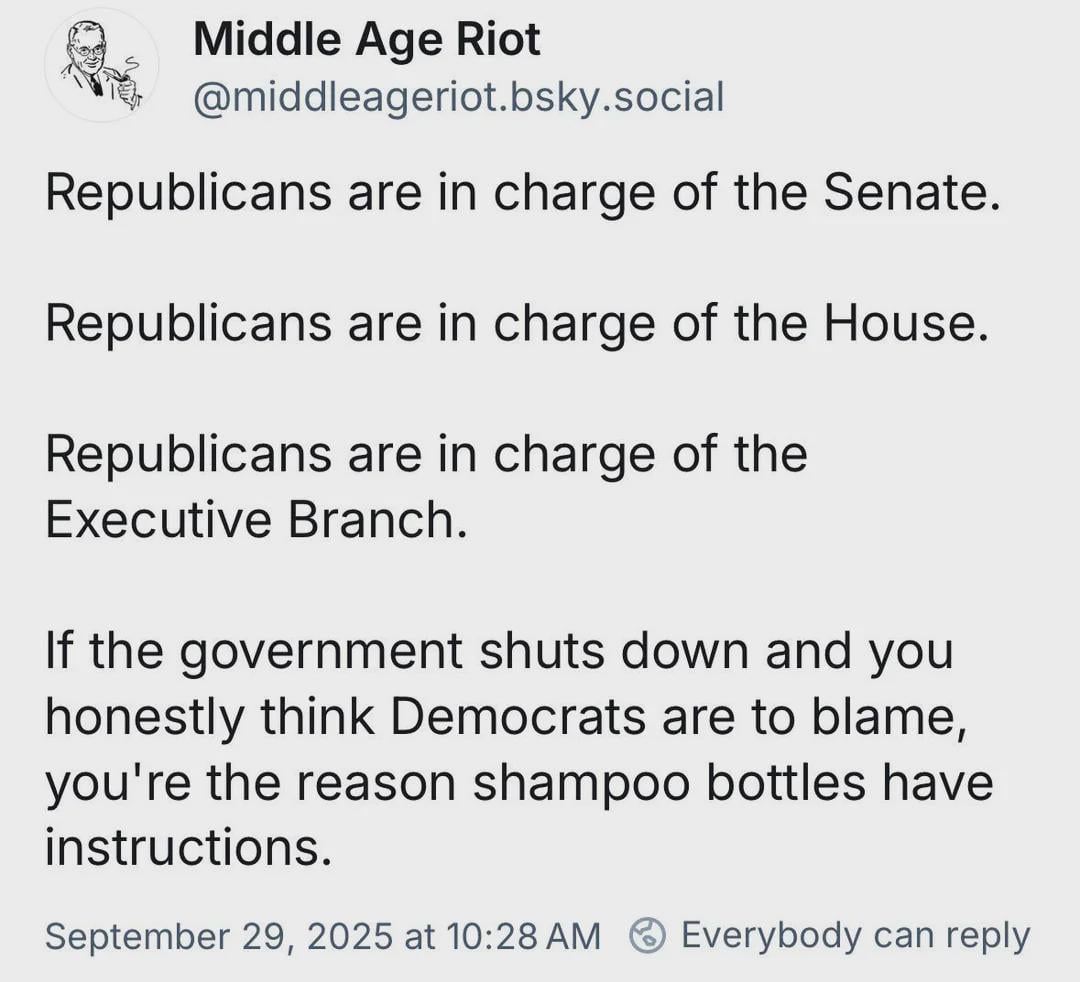Click the word "shampoo" in the post
Viewport: 1080px width, 982px height.
click(581, 782)
